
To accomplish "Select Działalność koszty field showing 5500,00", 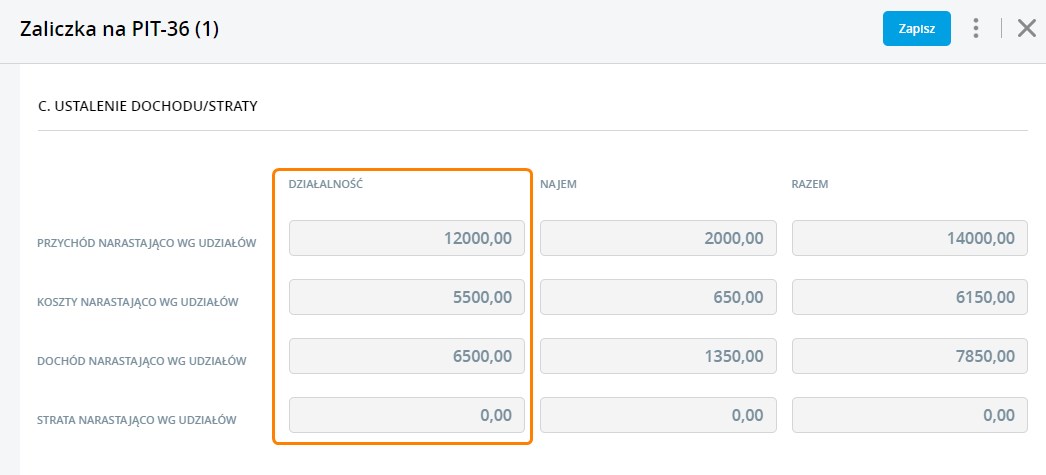I will pos(406,297).
